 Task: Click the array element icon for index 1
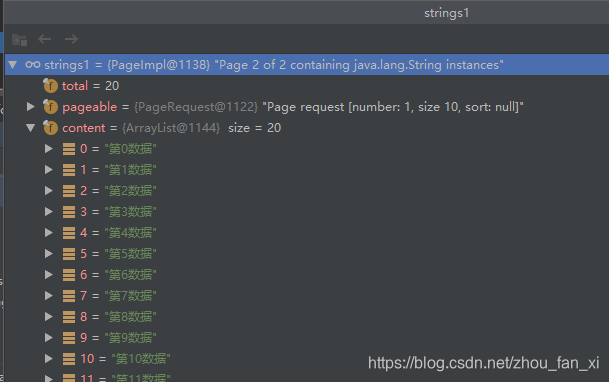(x=69, y=170)
